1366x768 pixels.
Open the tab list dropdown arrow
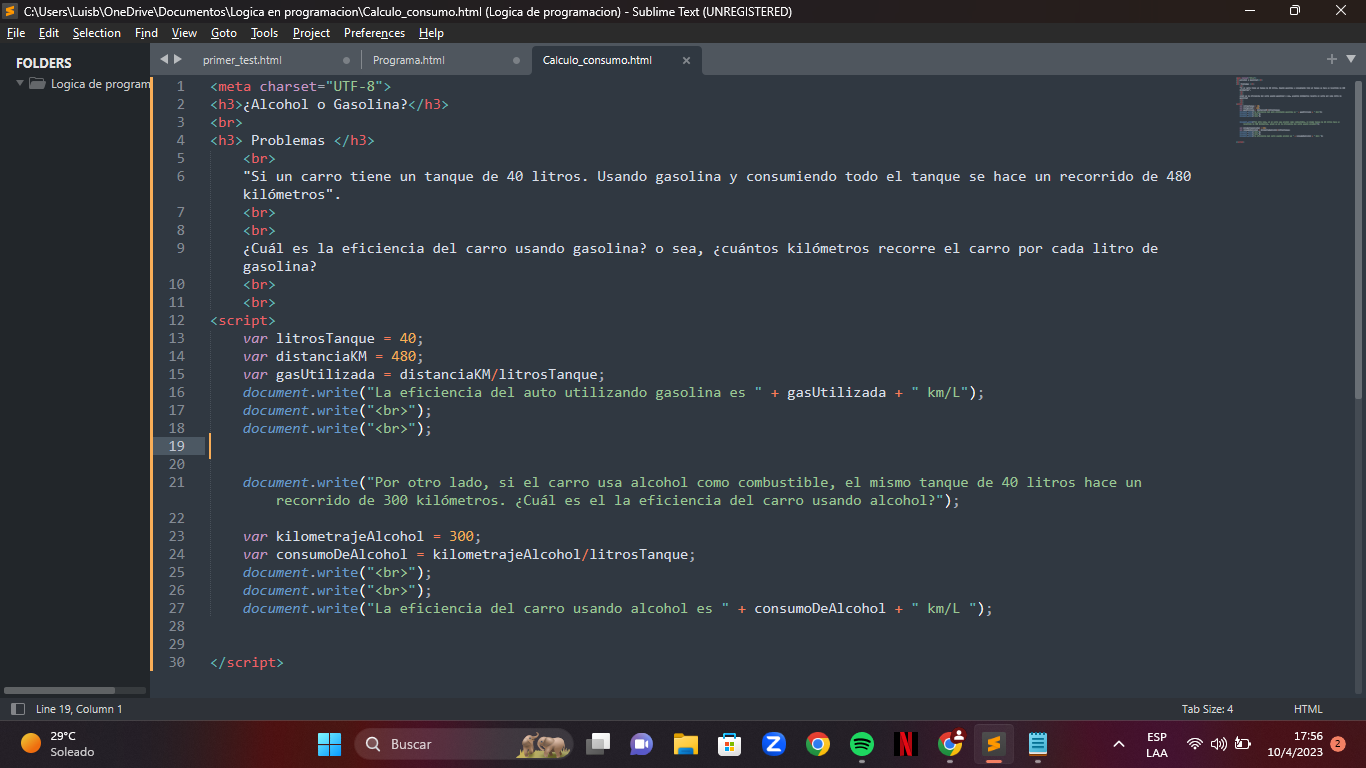click(1350, 60)
